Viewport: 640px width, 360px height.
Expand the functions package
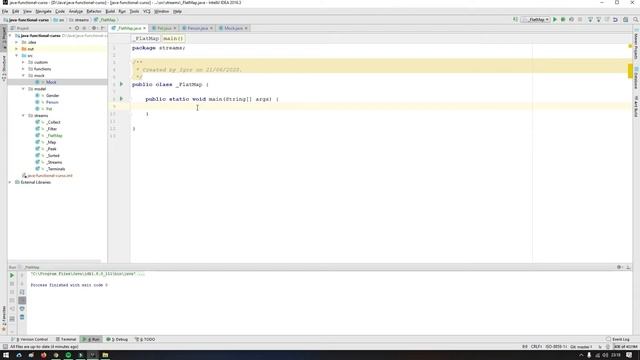(23, 69)
